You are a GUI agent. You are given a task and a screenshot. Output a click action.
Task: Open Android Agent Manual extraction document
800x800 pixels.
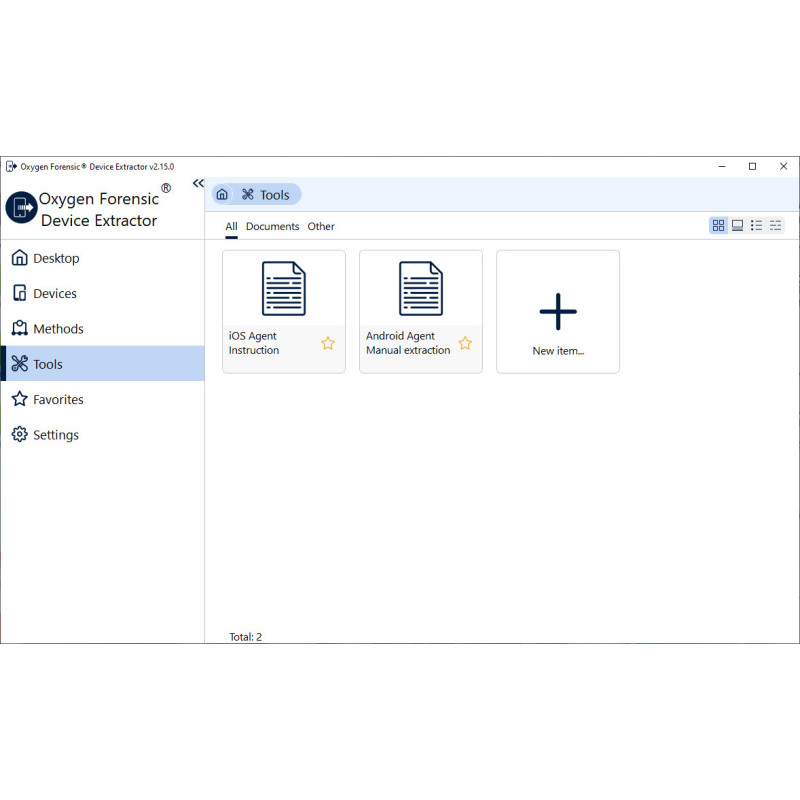421,311
